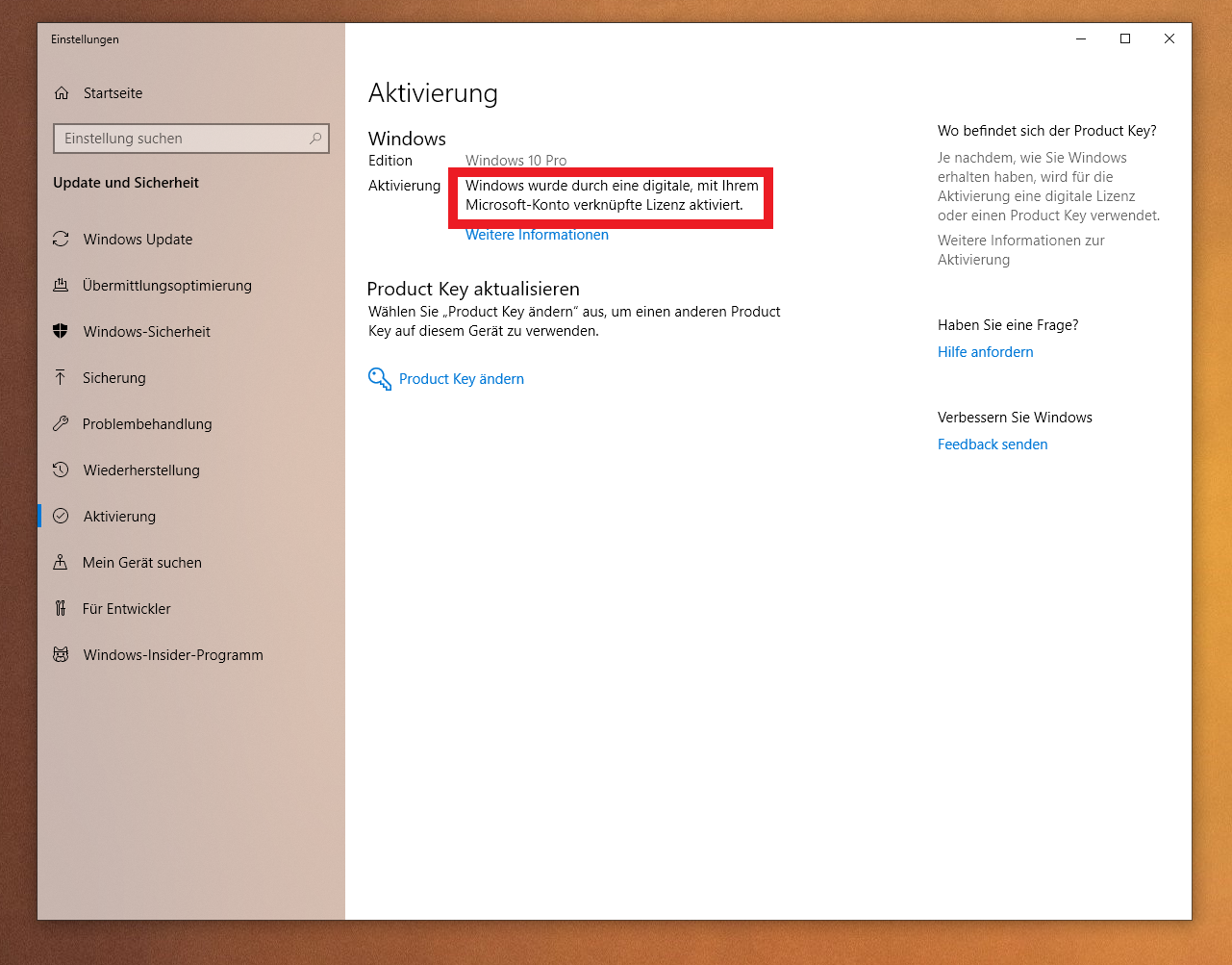This screenshot has height=965, width=1232.
Task: Click the Haben Sie eine Frage? text
Action: click(1008, 325)
